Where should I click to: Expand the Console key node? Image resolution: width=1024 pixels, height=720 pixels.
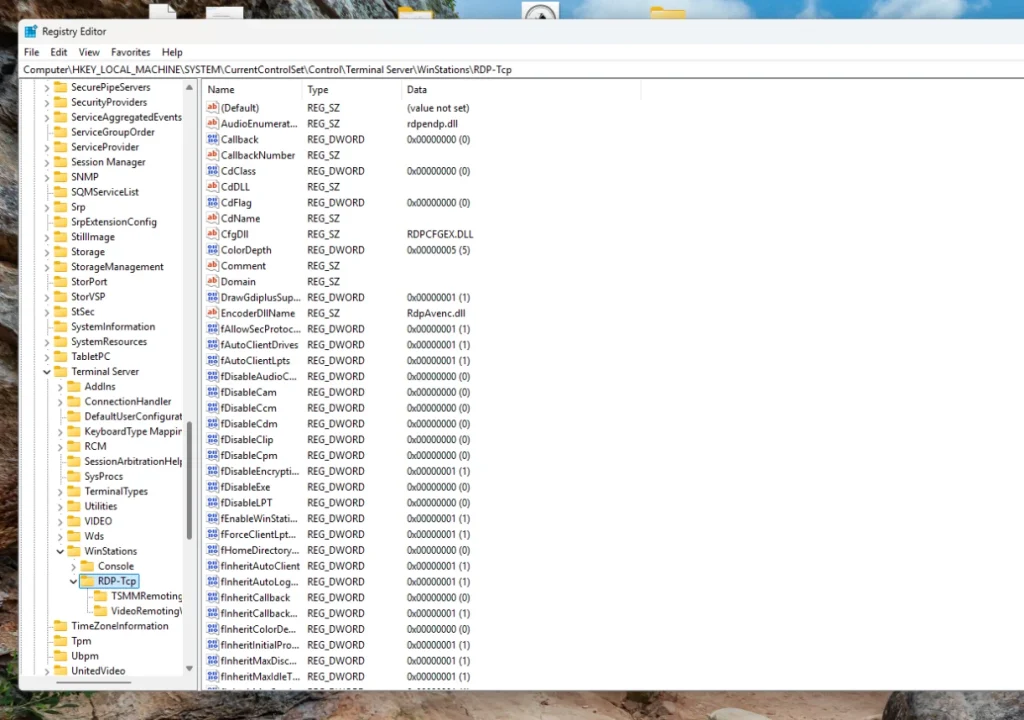(x=73, y=566)
